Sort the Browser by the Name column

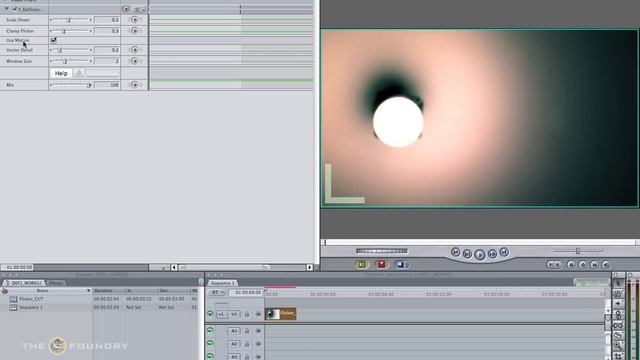coord(47,291)
